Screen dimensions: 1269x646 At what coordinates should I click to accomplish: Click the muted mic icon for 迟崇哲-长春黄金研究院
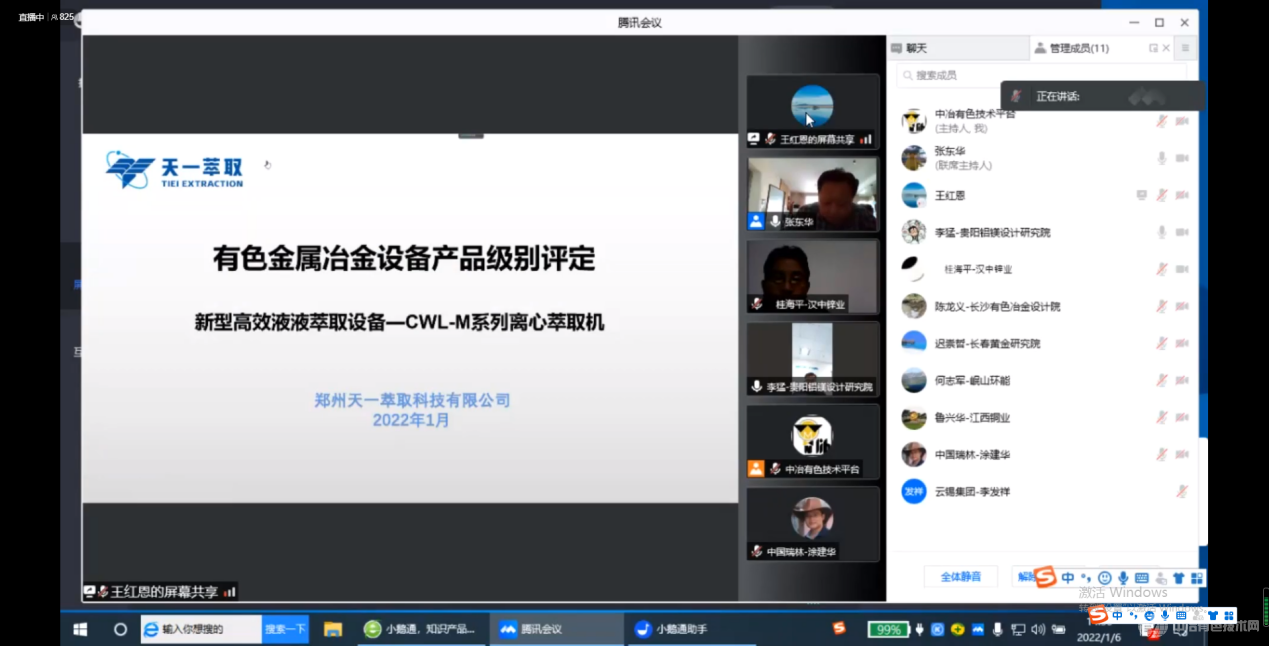(1161, 343)
